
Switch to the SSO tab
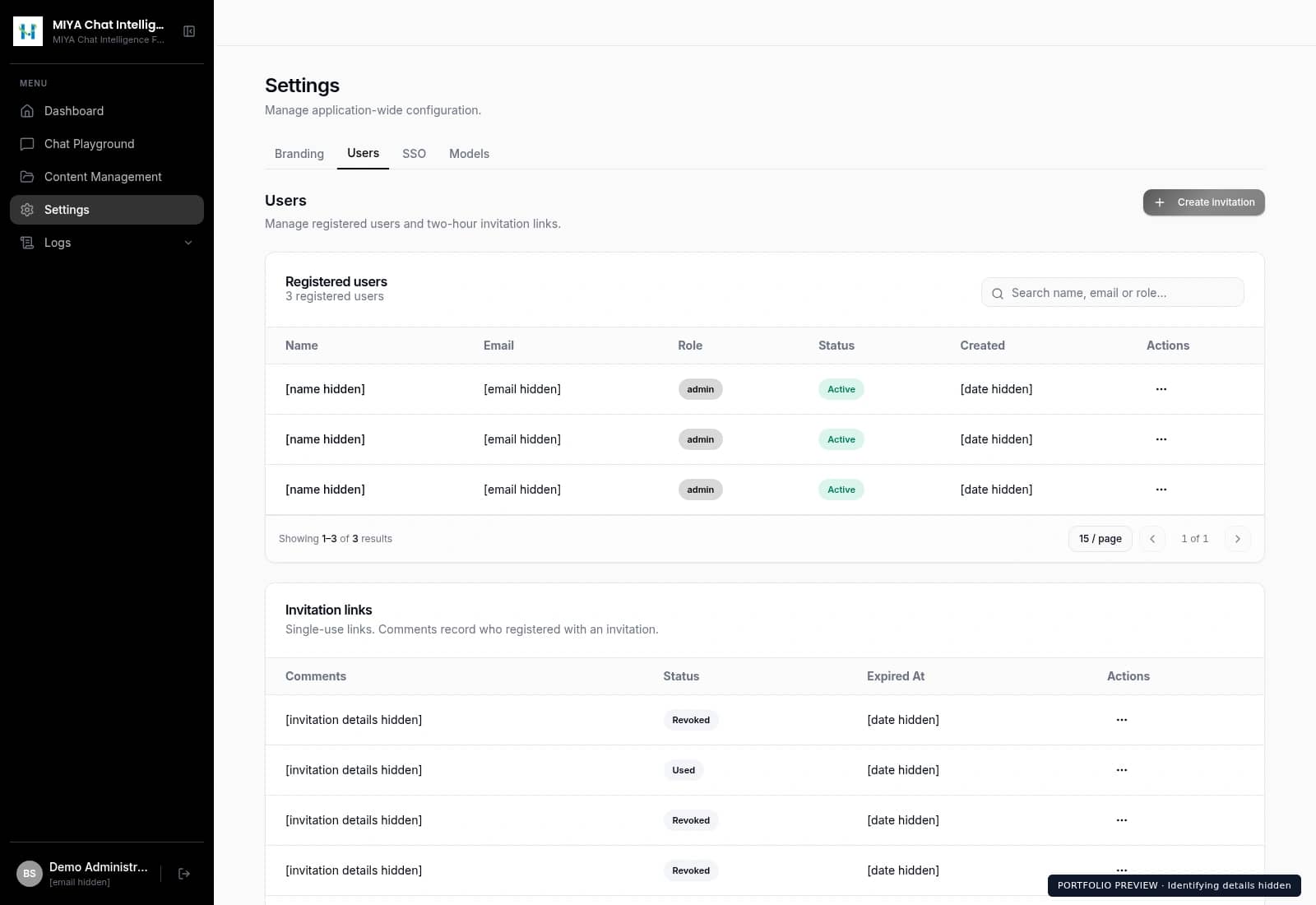415,154
